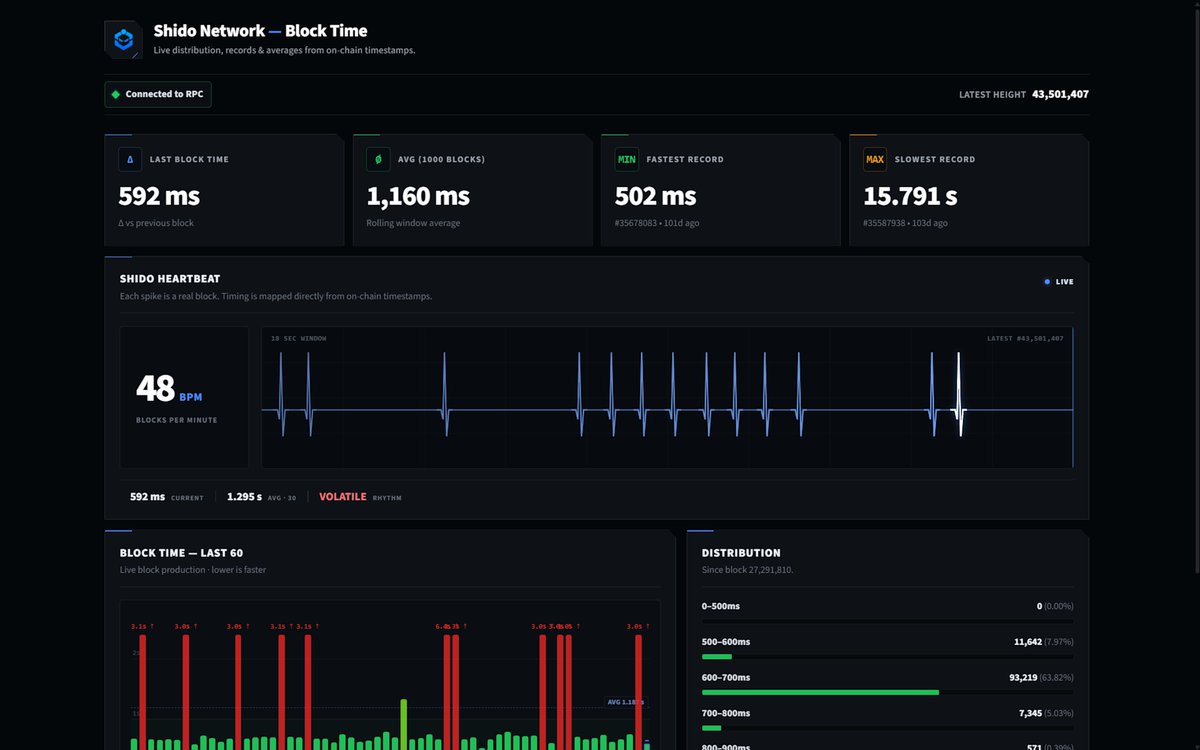Viewport: 1200px width, 750px height.
Task: Click the SHIDO HEARTBEAT heading
Action: (x=170, y=279)
